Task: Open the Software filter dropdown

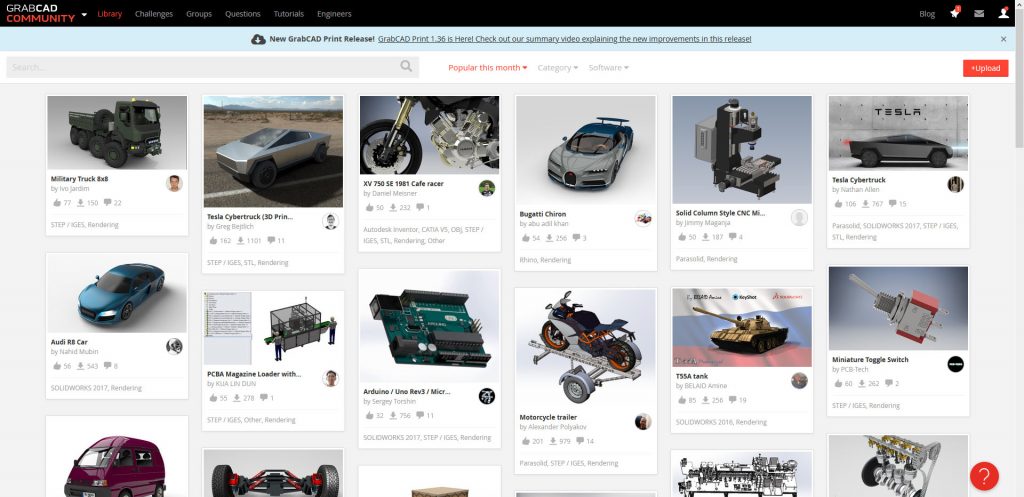Action: coord(609,67)
